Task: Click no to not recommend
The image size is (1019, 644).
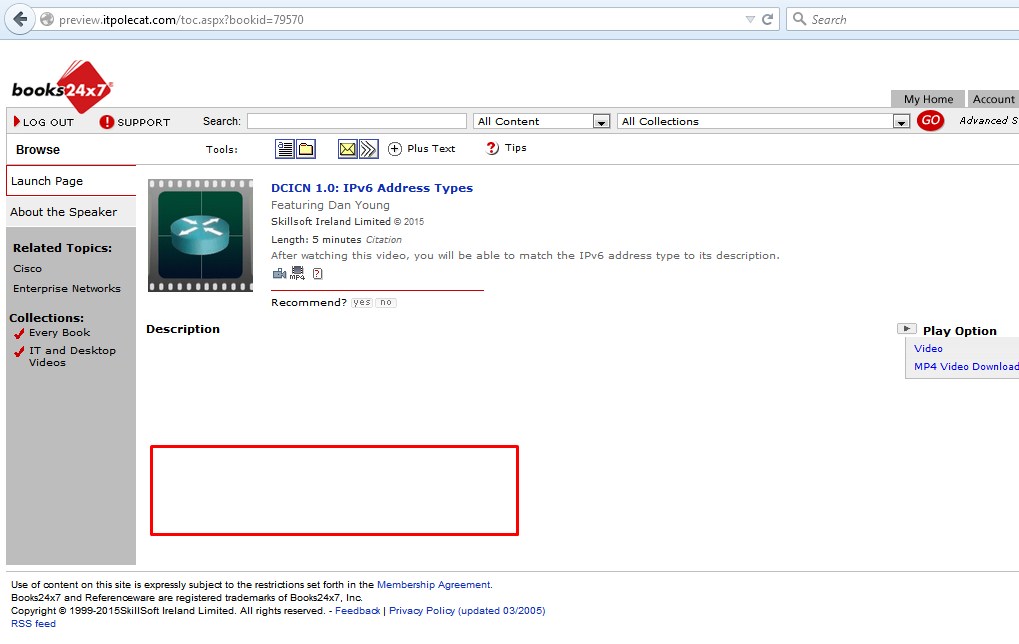Action: pyautogui.click(x=386, y=302)
